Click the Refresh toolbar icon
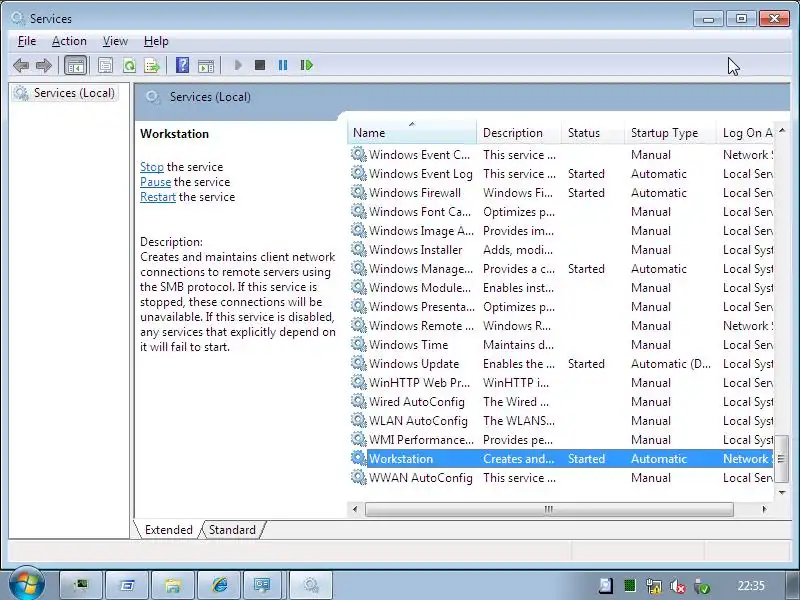The image size is (800, 600). pyautogui.click(x=129, y=65)
